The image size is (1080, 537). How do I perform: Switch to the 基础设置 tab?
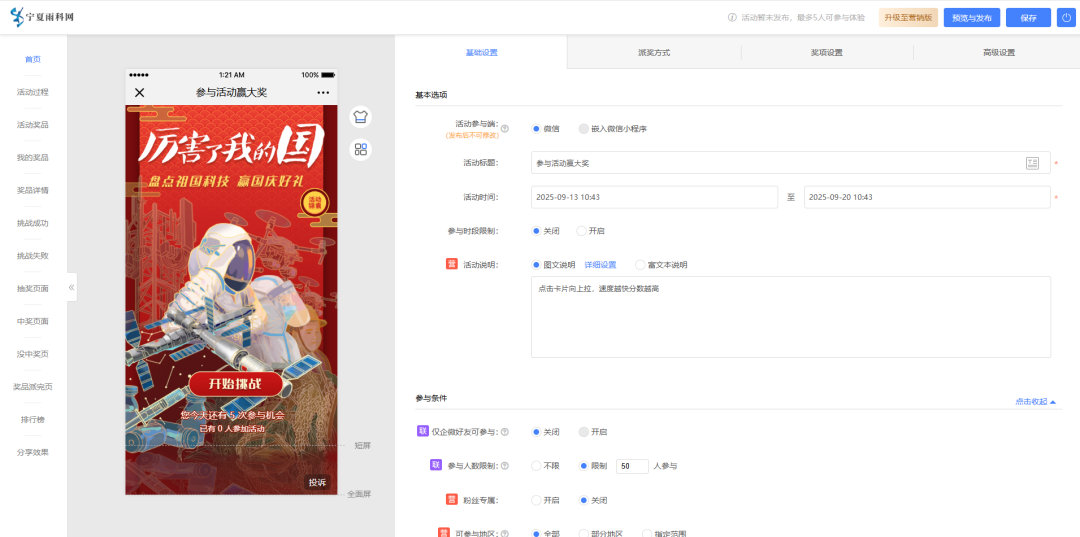point(481,52)
